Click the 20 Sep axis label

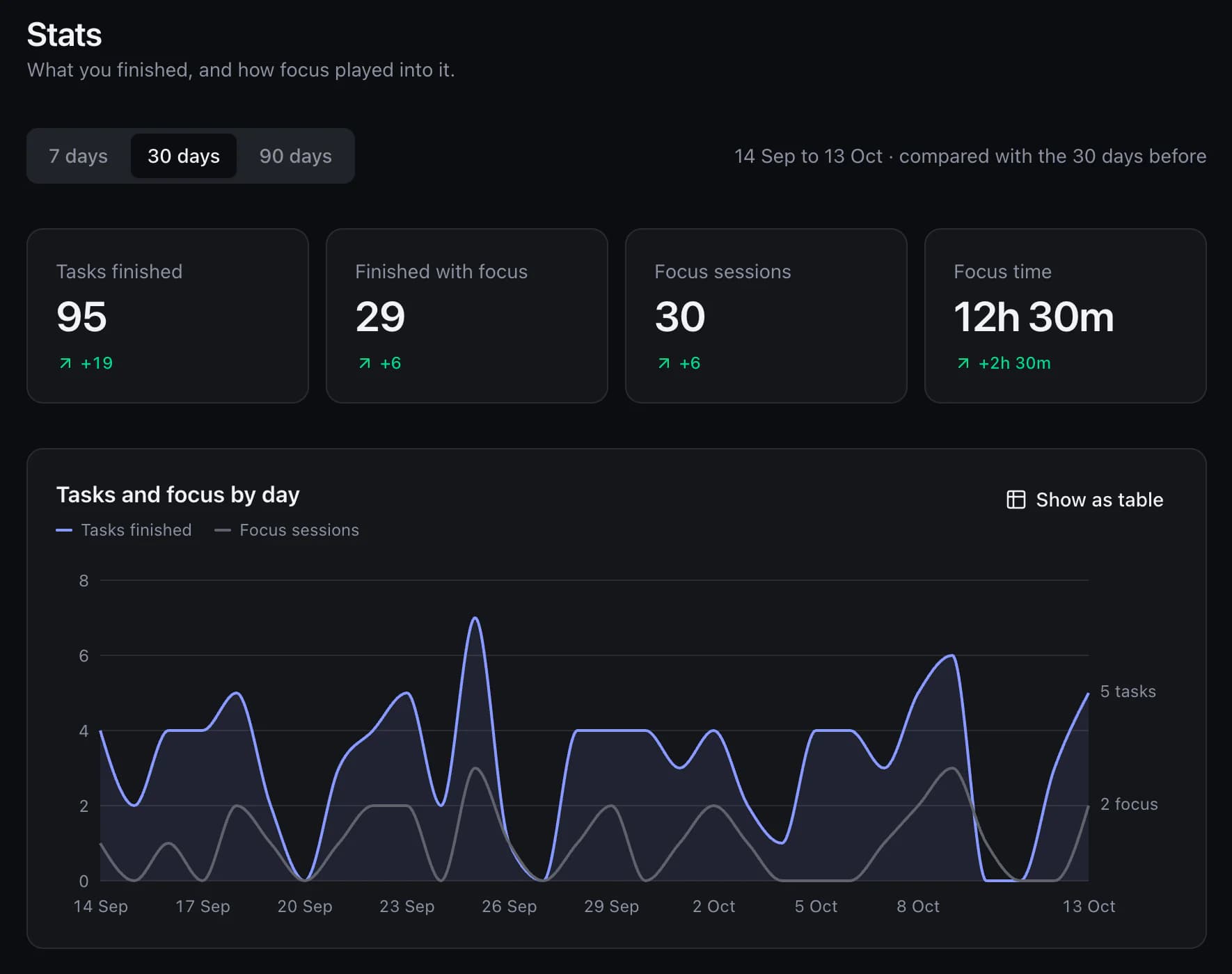point(305,907)
